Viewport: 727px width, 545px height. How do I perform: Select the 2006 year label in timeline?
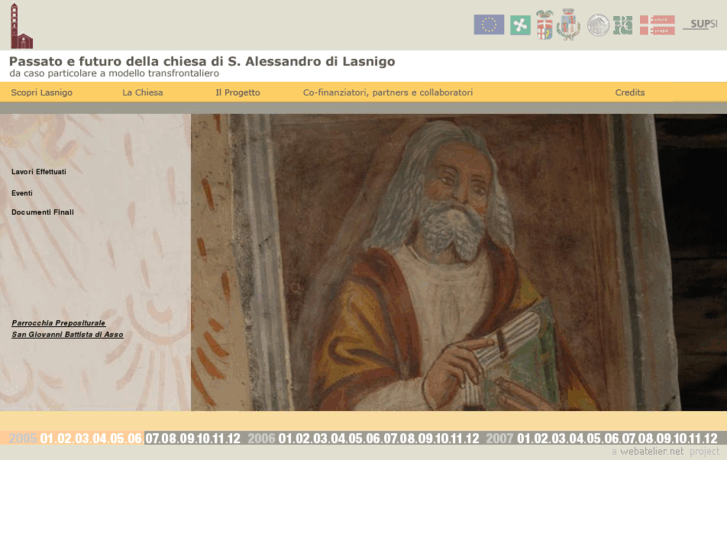(261, 438)
